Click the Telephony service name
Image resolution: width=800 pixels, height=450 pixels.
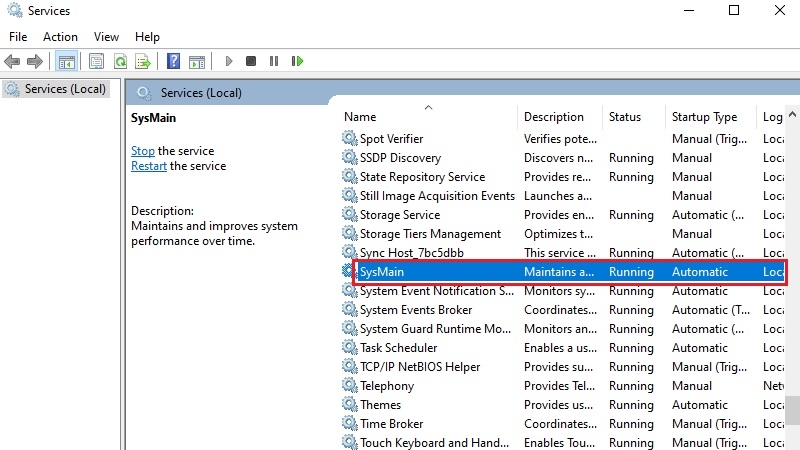pyautogui.click(x=387, y=386)
